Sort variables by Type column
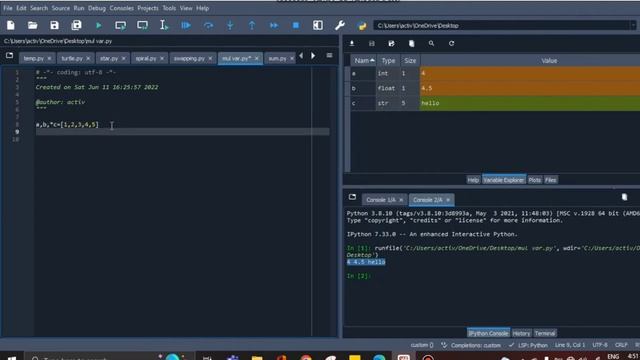Viewport: 640px width, 360px height. click(x=388, y=60)
